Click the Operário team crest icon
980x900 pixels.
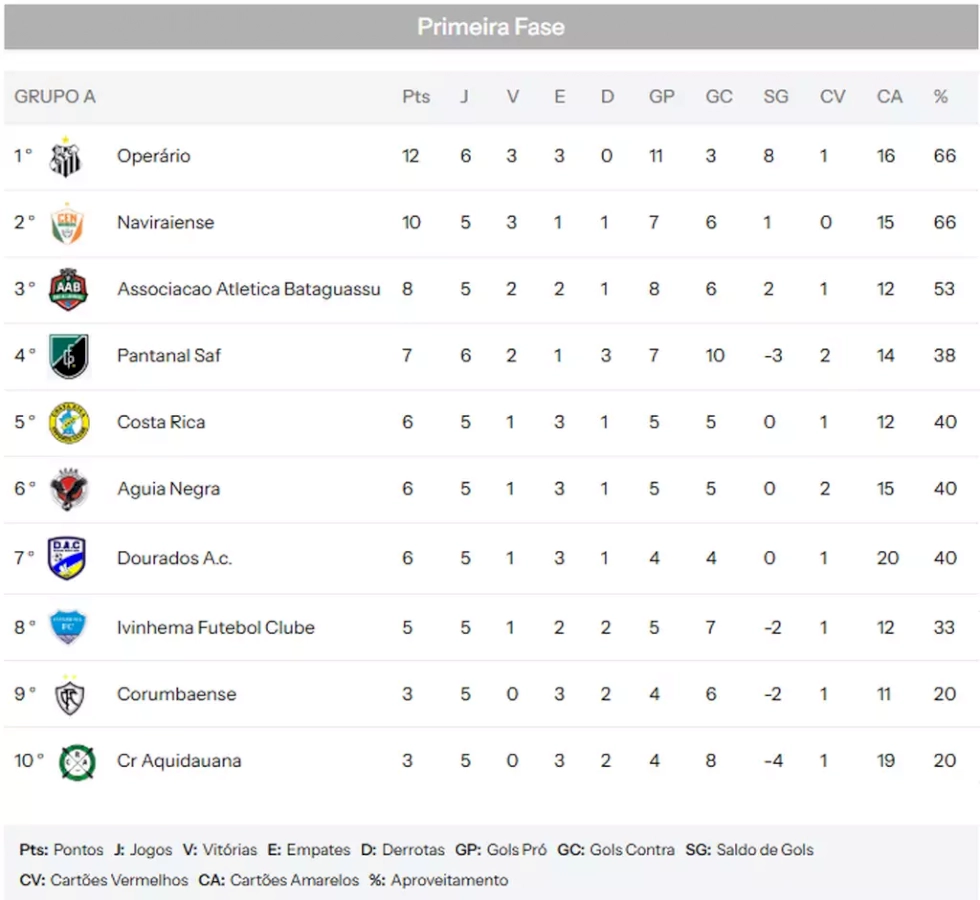66,158
